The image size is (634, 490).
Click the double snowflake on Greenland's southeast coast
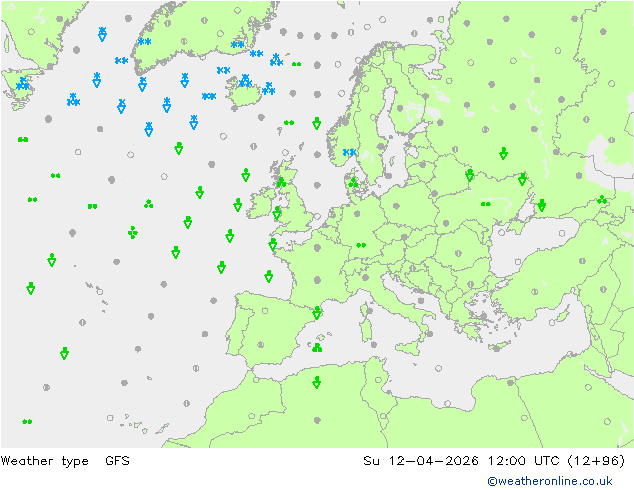coord(237,44)
